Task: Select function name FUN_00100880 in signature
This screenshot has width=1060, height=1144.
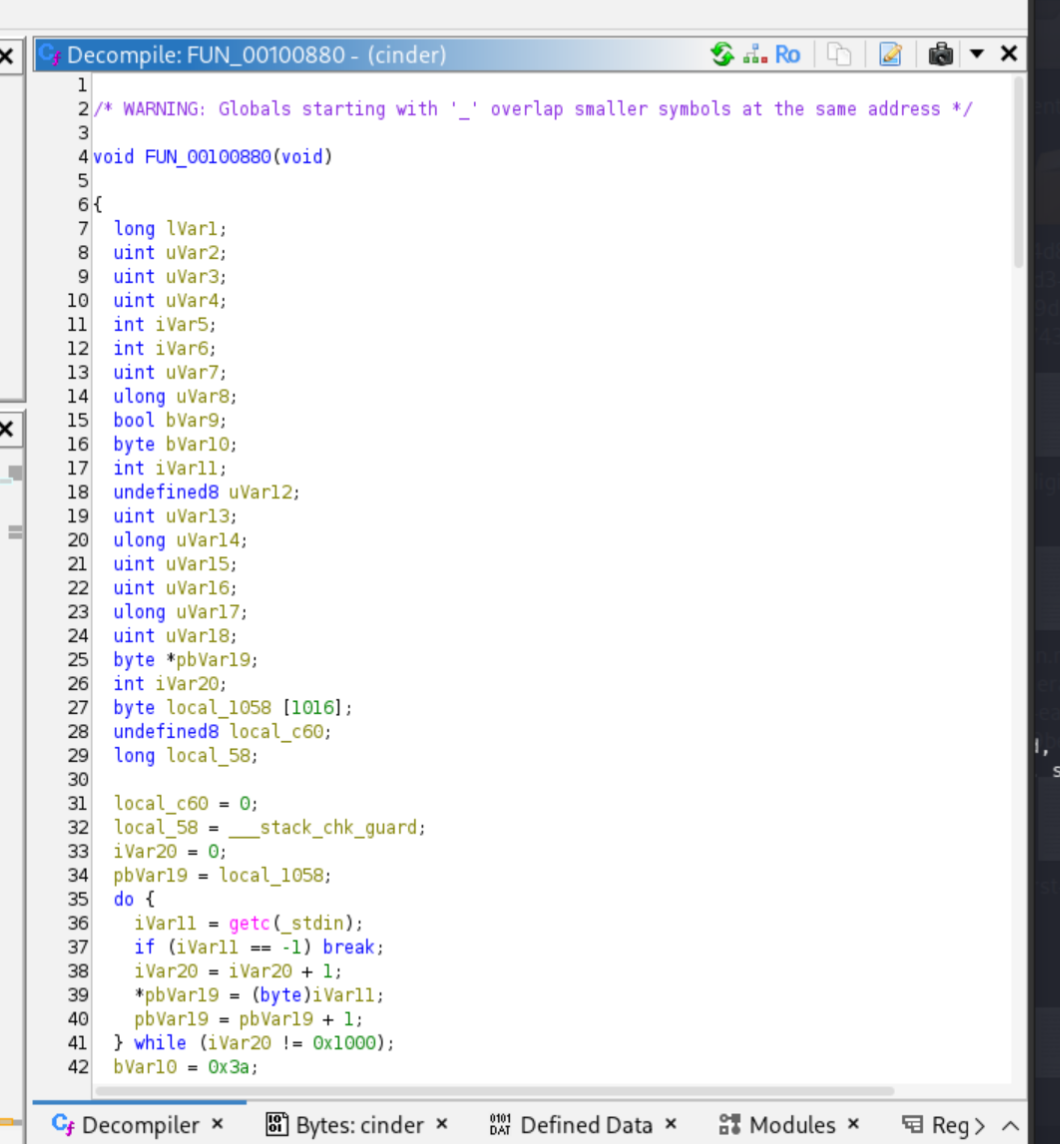Action: pyautogui.click(x=208, y=156)
